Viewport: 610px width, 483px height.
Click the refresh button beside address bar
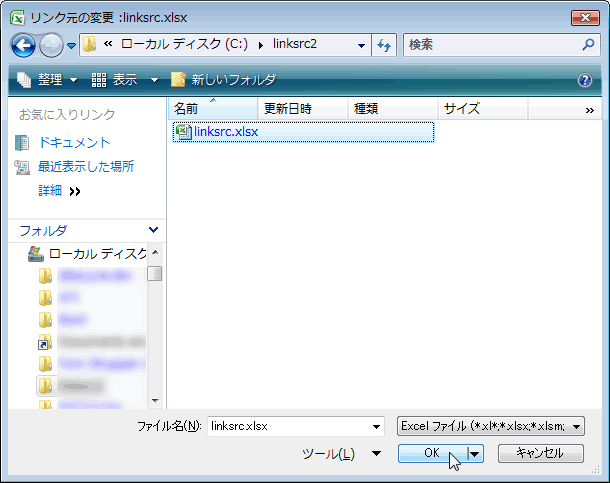point(384,45)
